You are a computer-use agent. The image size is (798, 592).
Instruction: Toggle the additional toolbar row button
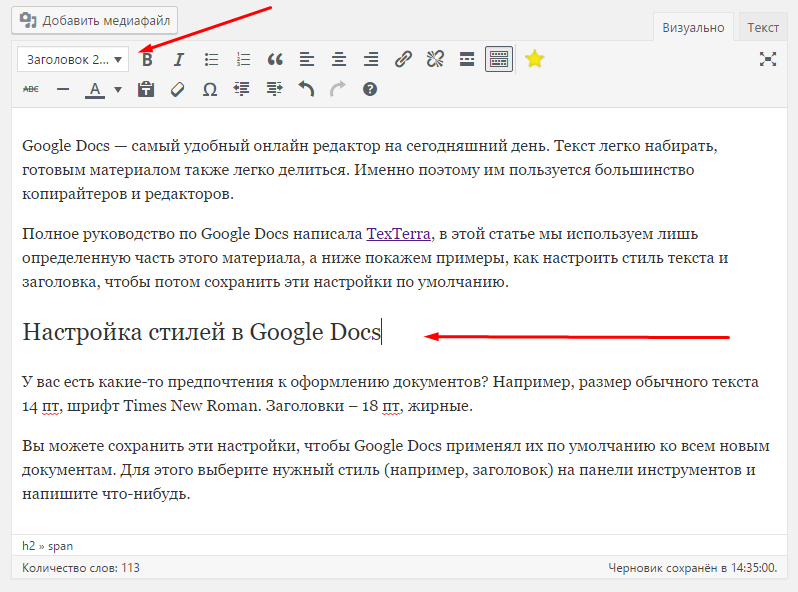coord(499,60)
